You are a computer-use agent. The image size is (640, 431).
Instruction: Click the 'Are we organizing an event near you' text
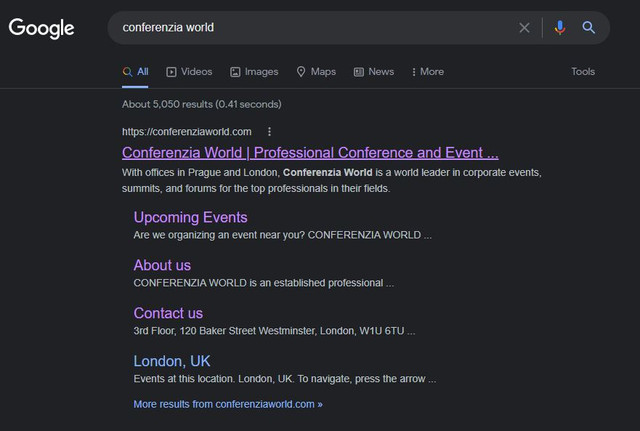282,235
